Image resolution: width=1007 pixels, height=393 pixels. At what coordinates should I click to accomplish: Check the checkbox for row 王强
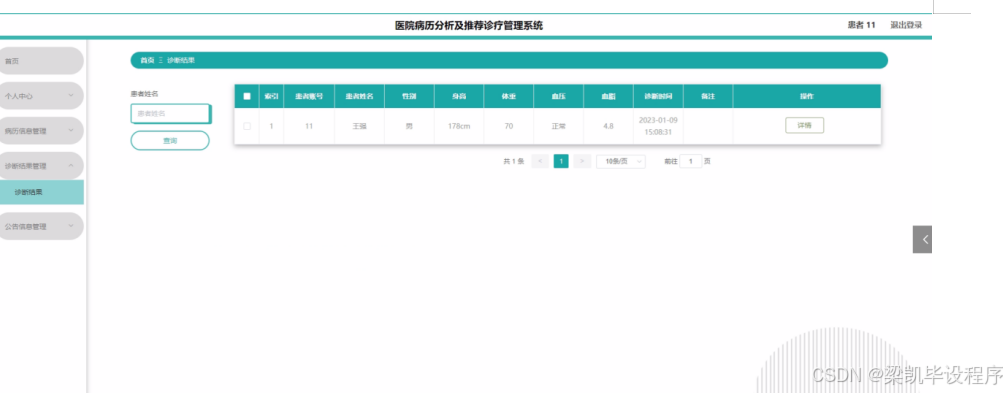click(x=247, y=126)
